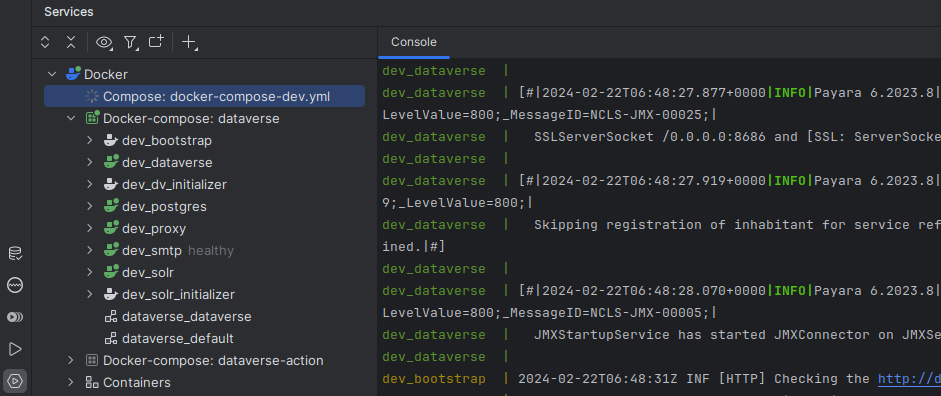Viewport: 941px width, 396px height.
Task: Click the Open in New Tab icon
Action: coord(156,41)
